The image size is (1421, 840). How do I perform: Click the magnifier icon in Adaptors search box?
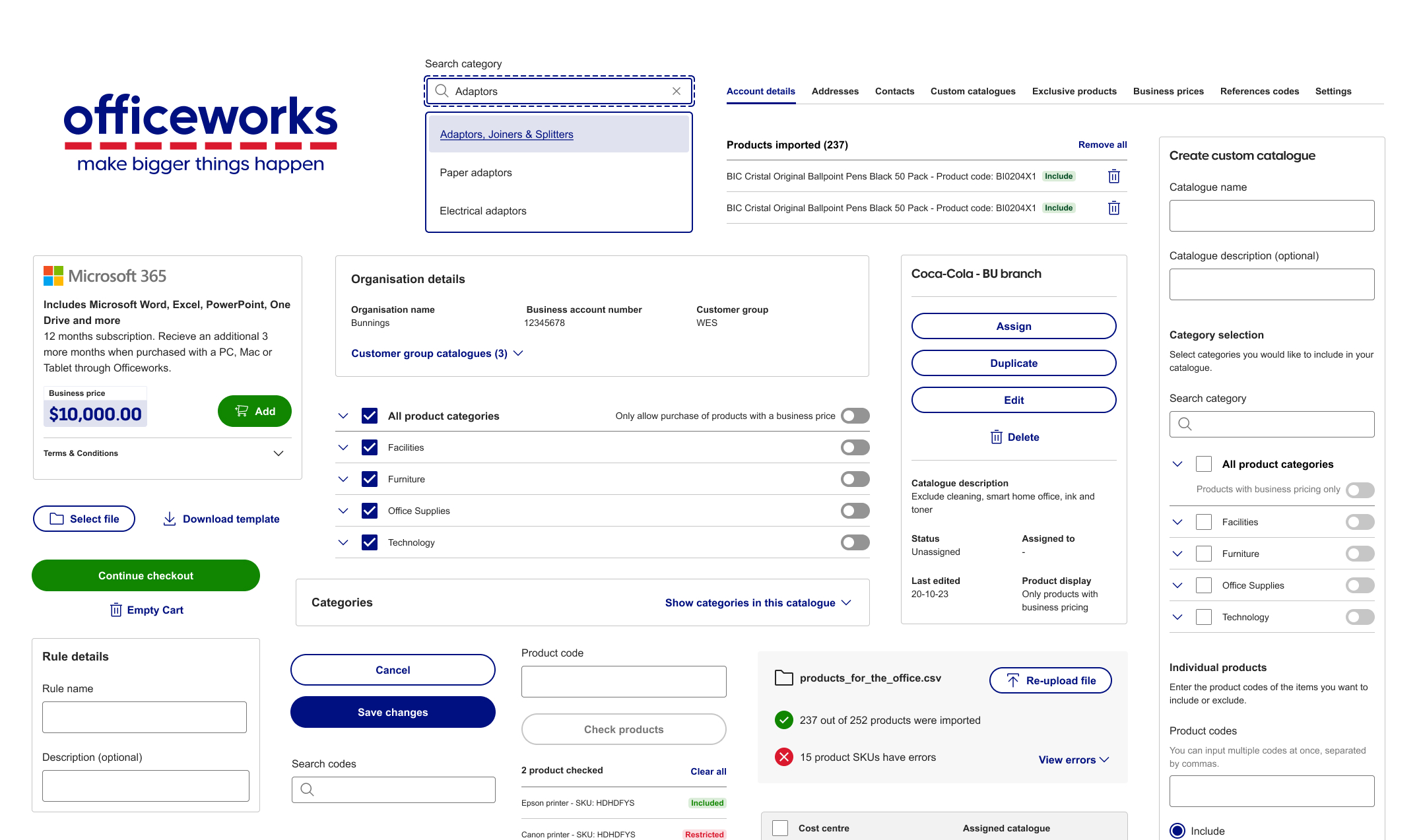442,91
